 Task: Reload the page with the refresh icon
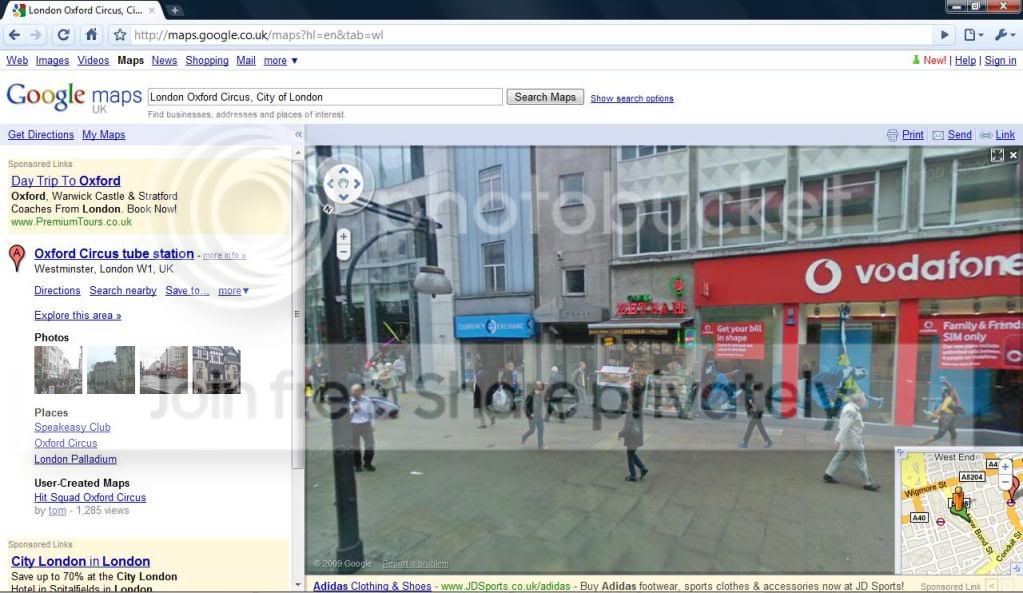tap(63, 35)
